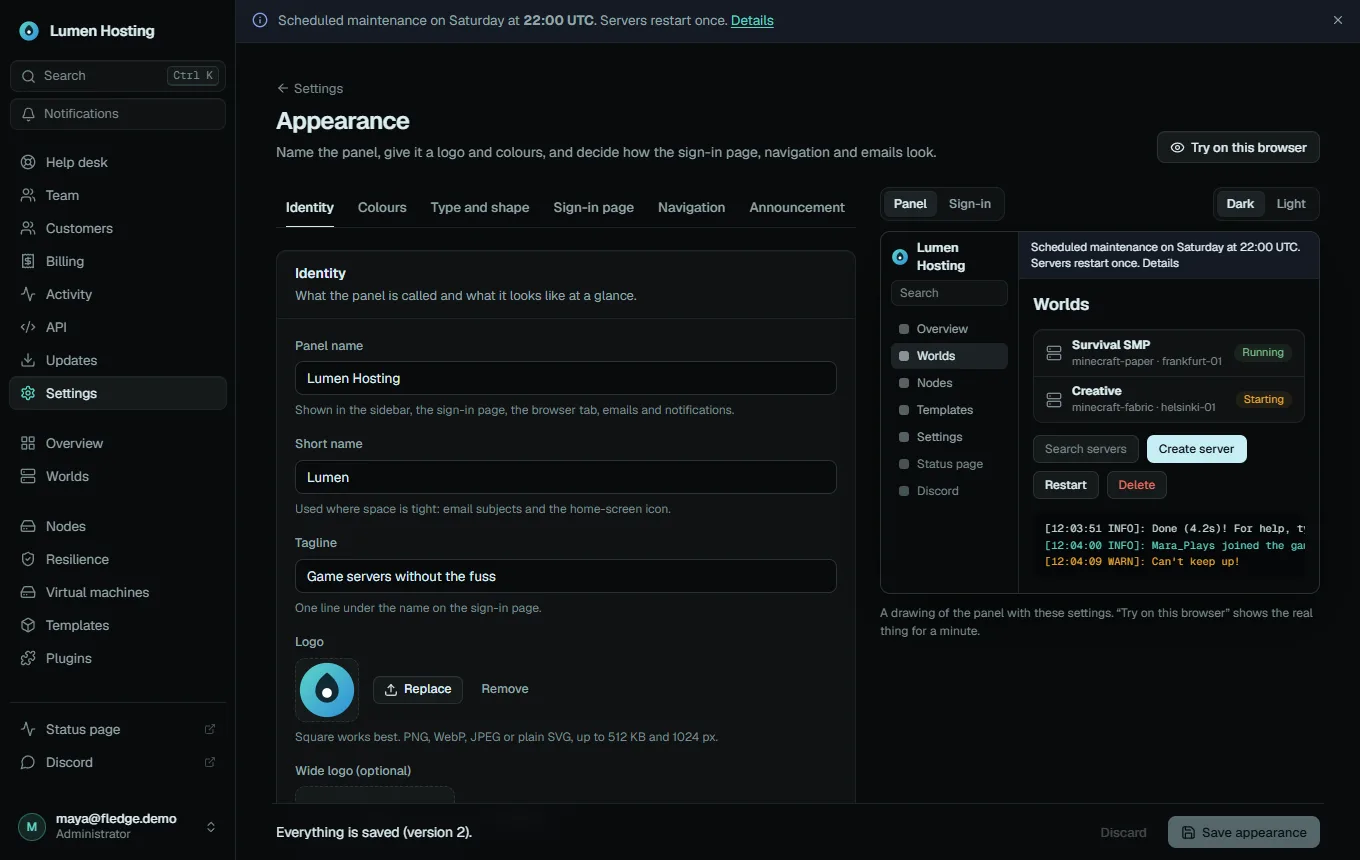Click the square logo thumbnail
Screen dimensions: 1360x860
point(327,689)
